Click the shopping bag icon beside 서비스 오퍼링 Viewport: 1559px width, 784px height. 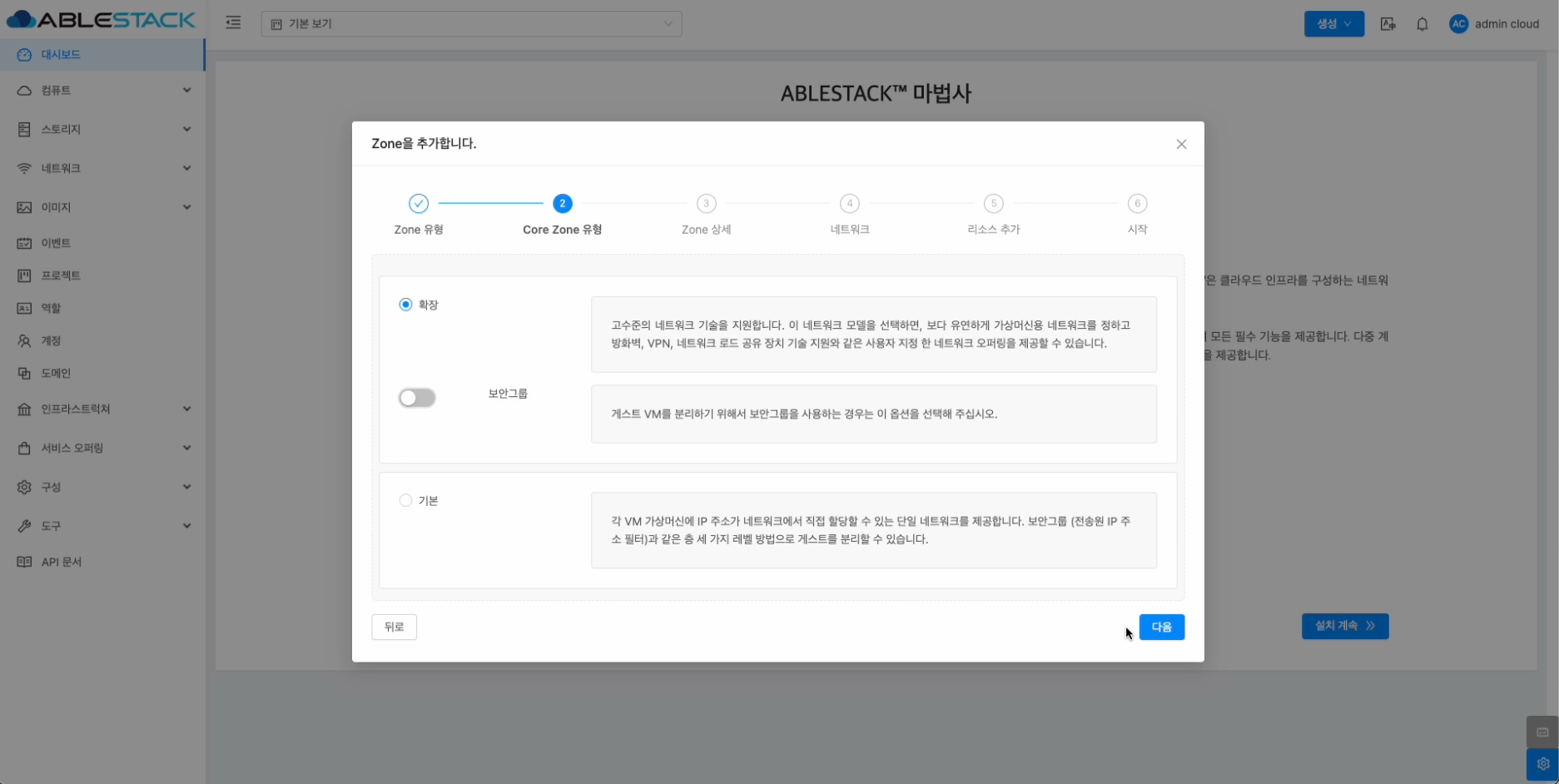pos(24,449)
